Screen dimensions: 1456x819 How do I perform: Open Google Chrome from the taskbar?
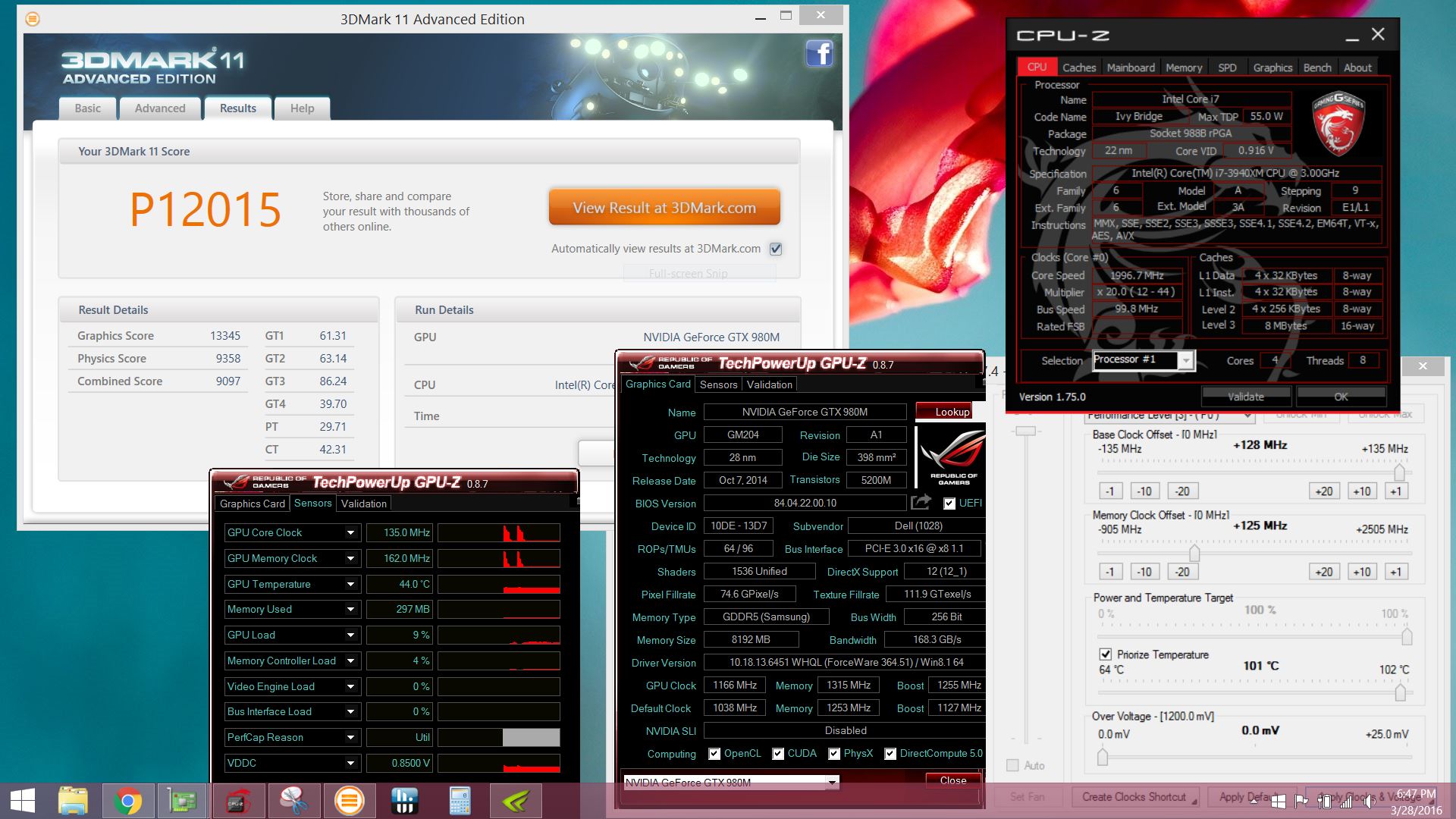[128, 801]
